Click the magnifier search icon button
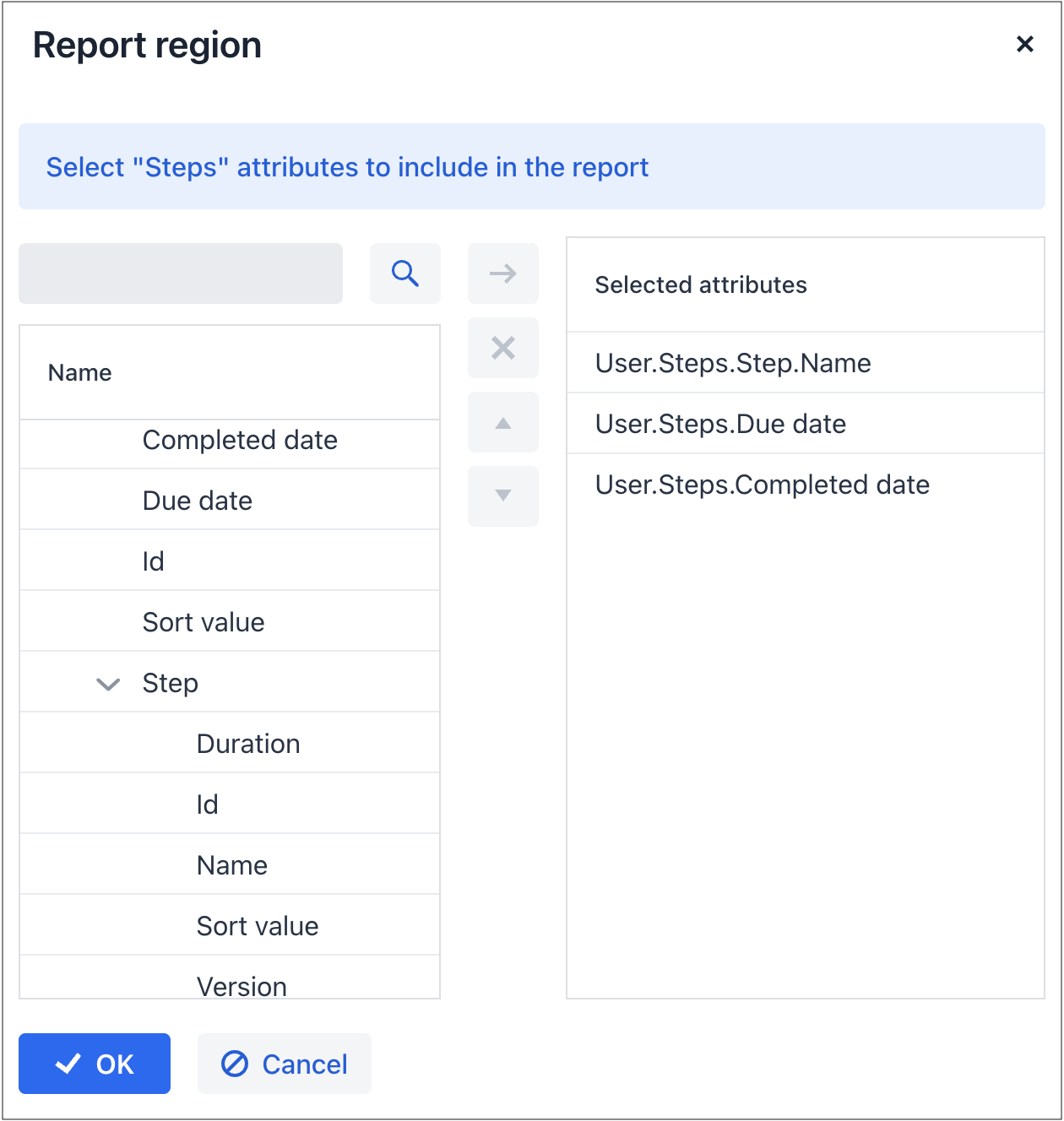The image size is (1064, 1121). coord(405,273)
